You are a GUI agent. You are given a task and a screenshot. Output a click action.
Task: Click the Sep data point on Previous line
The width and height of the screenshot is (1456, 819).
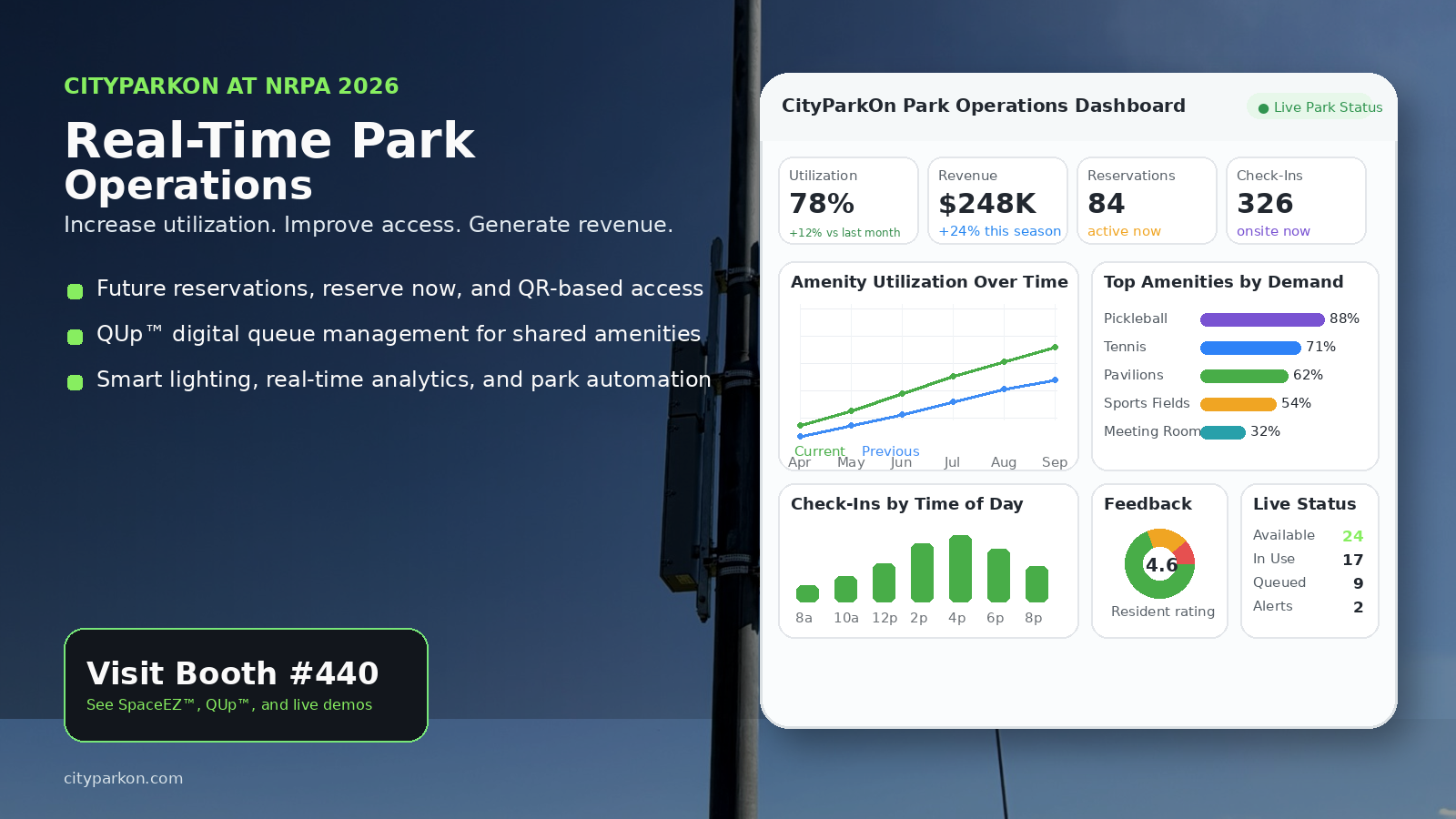tap(1055, 379)
